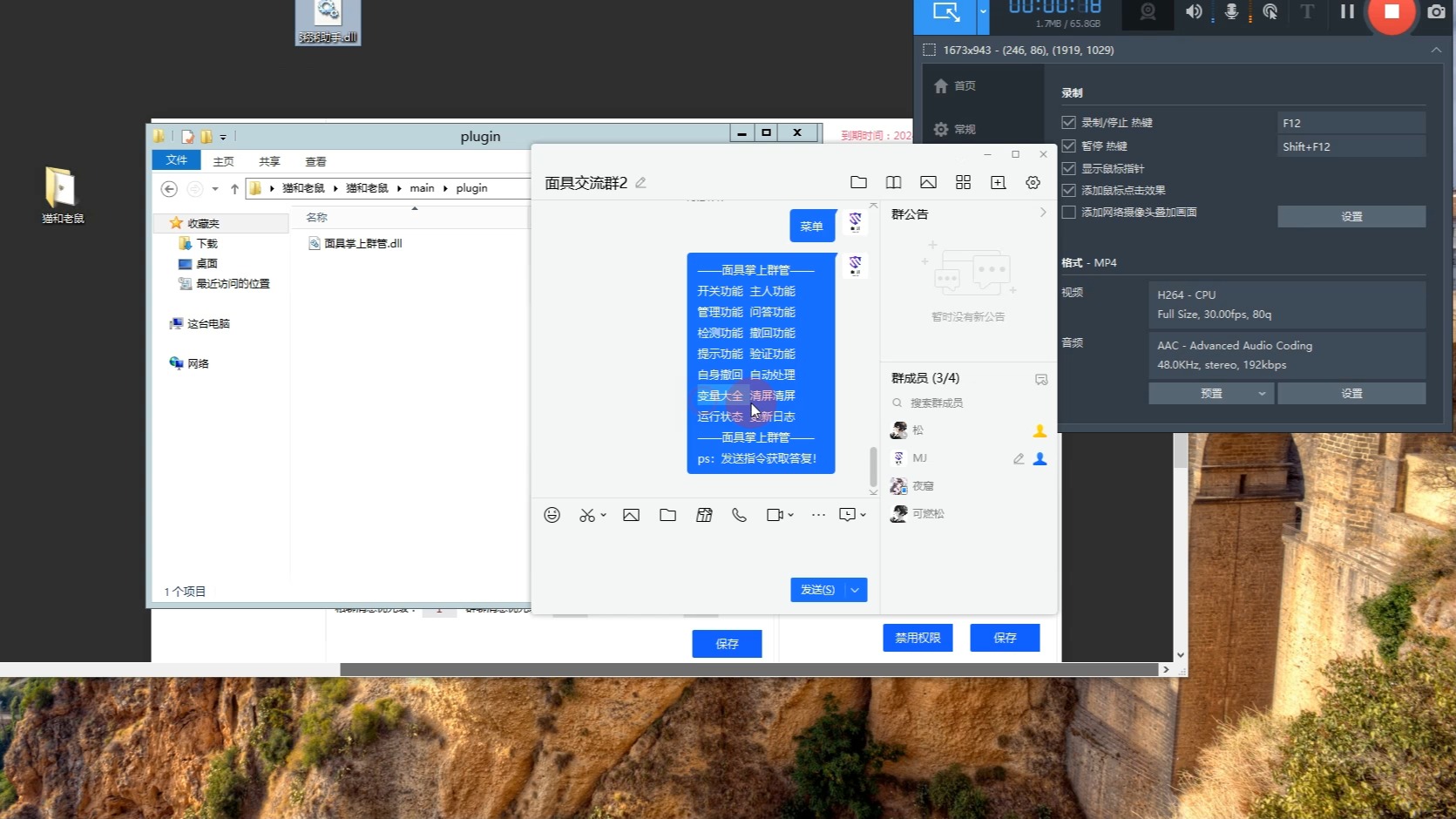The height and width of the screenshot is (819, 1456).
Task: Select group member 松
Action: coord(967,430)
